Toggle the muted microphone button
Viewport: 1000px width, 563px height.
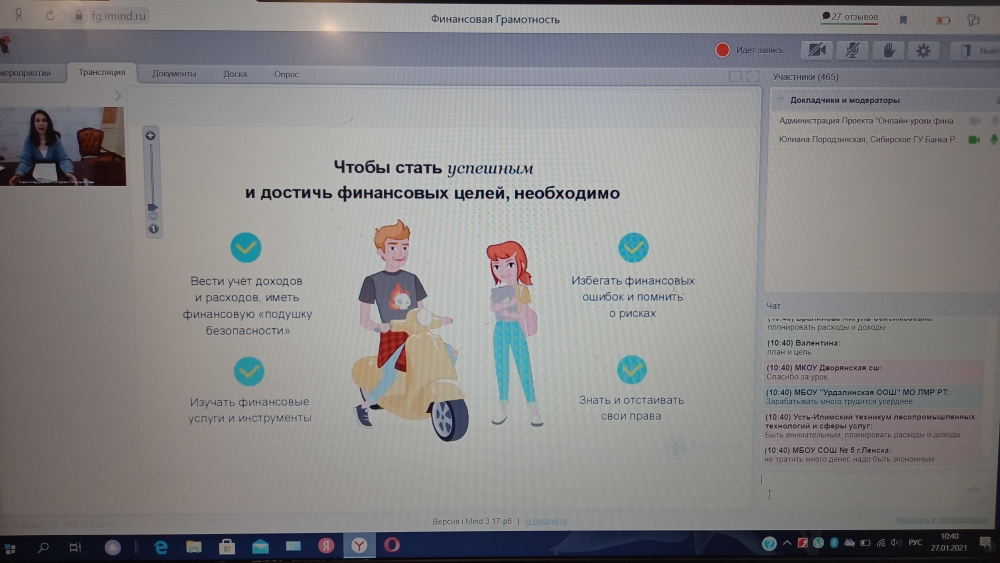(851, 50)
